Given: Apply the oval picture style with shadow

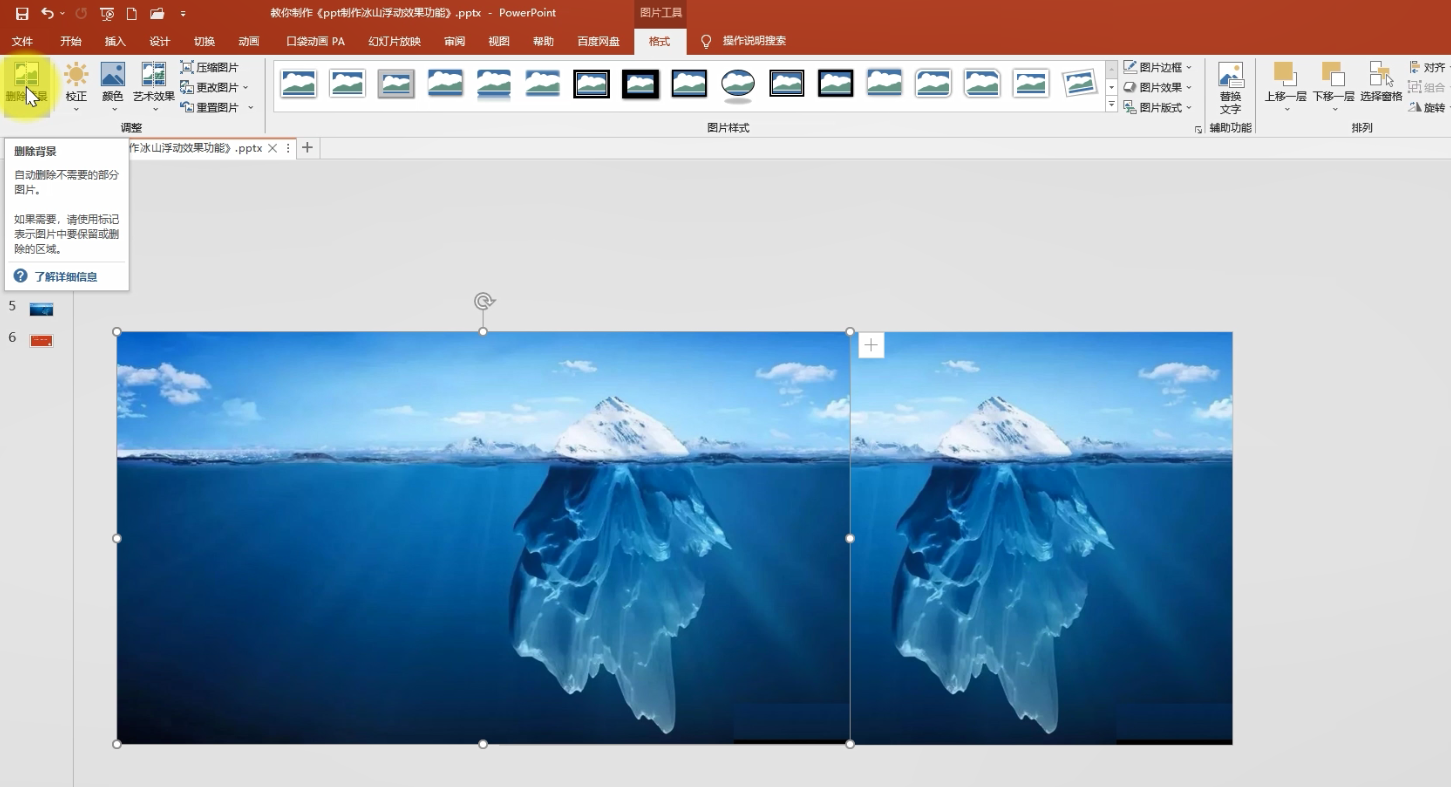Looking at the screenshot, I should tap(738, 85).
